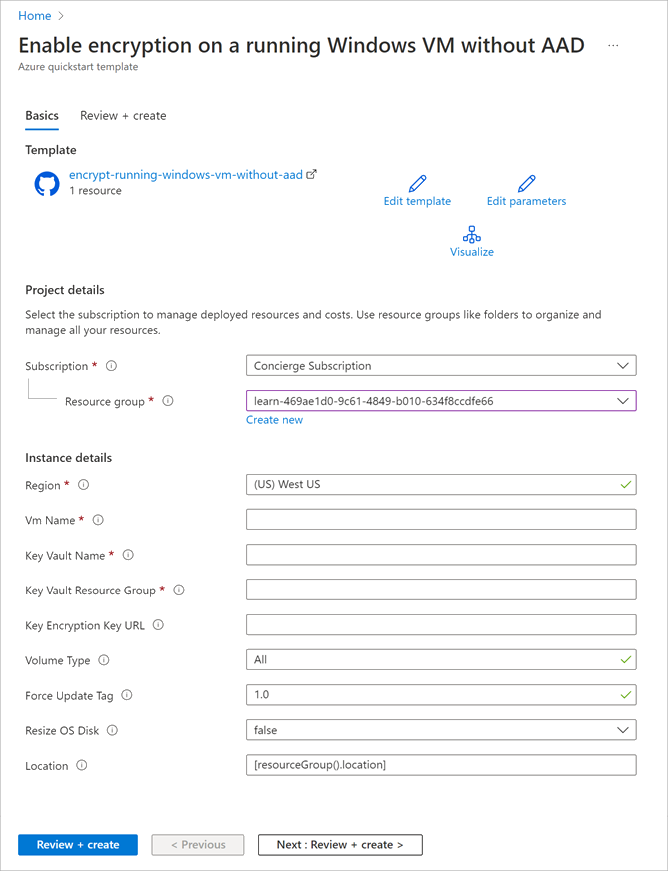Click the Location field with resourceGroup().location
The image size is (668, 871).
tap(441, 765)
